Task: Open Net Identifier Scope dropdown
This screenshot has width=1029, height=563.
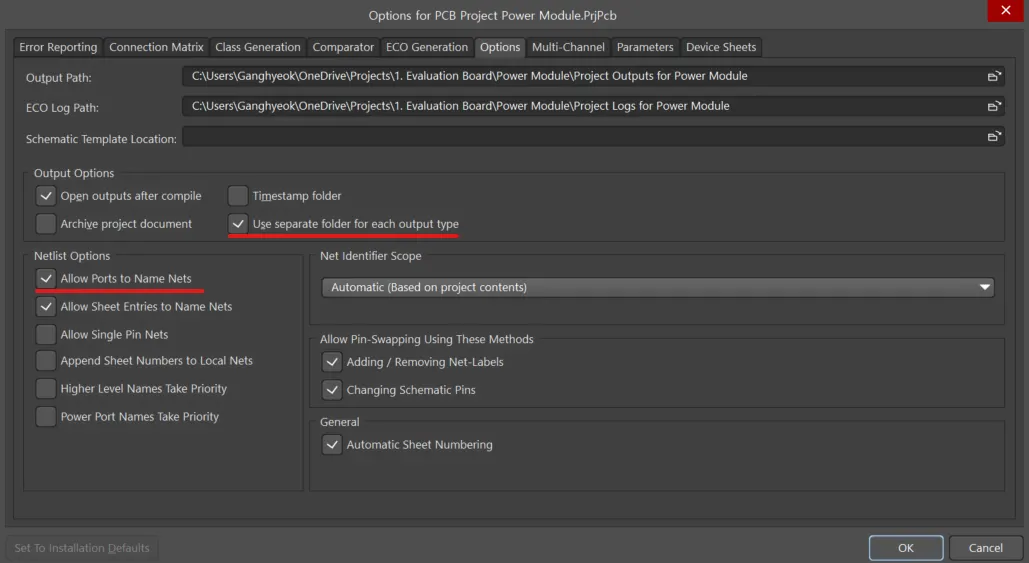Action: [x=658, y=287]
